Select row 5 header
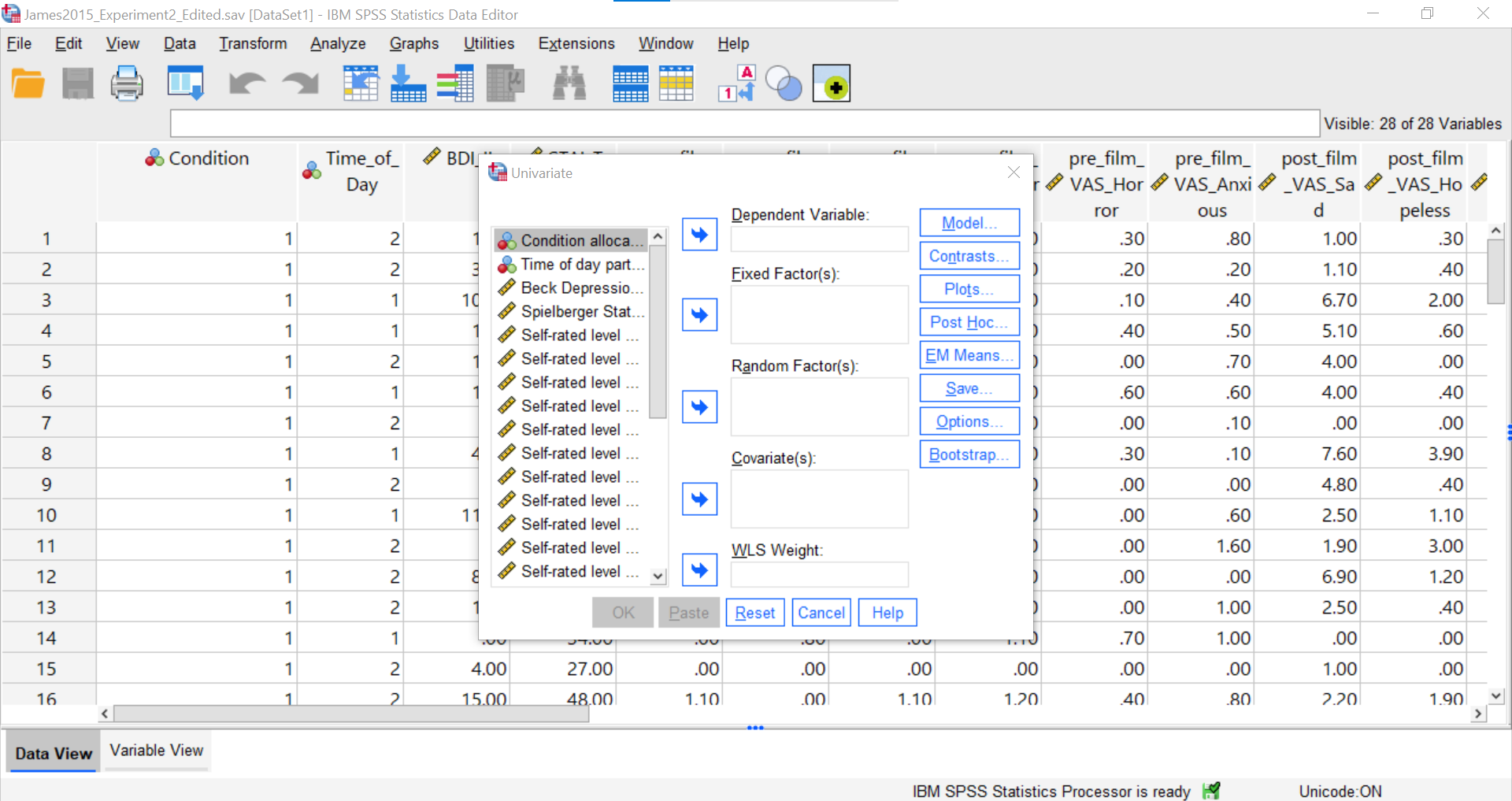 pos(47,362)
